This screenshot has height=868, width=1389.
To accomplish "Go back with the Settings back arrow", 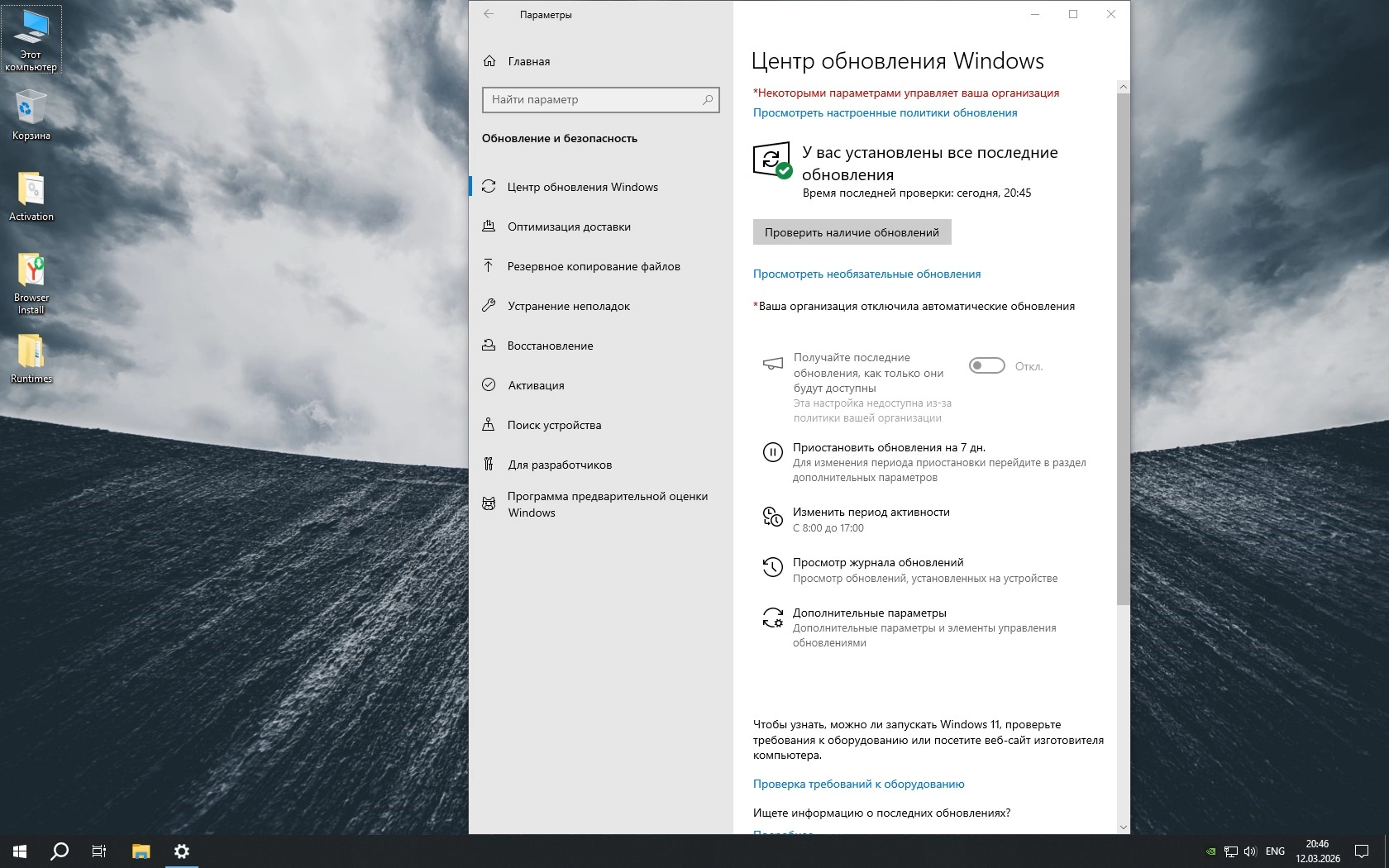I will (489, 14).
